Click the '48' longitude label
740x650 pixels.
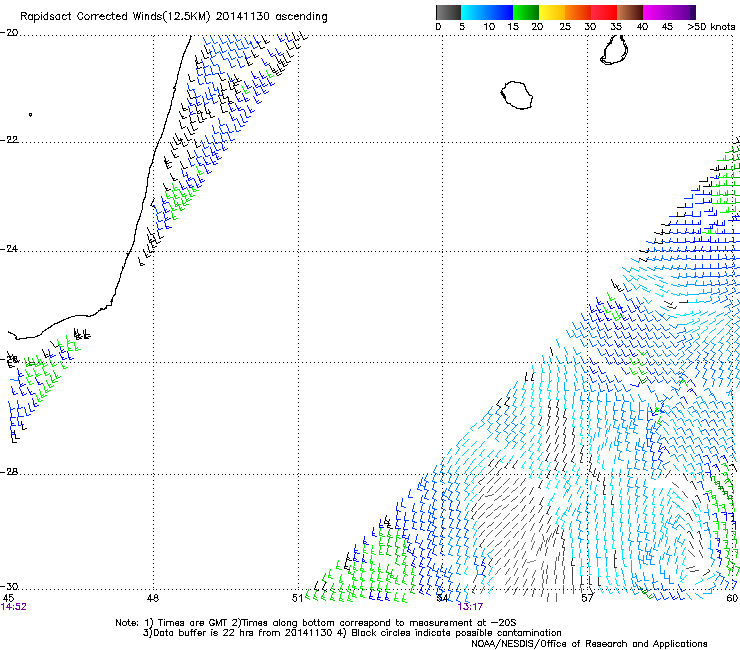[153, 598]
